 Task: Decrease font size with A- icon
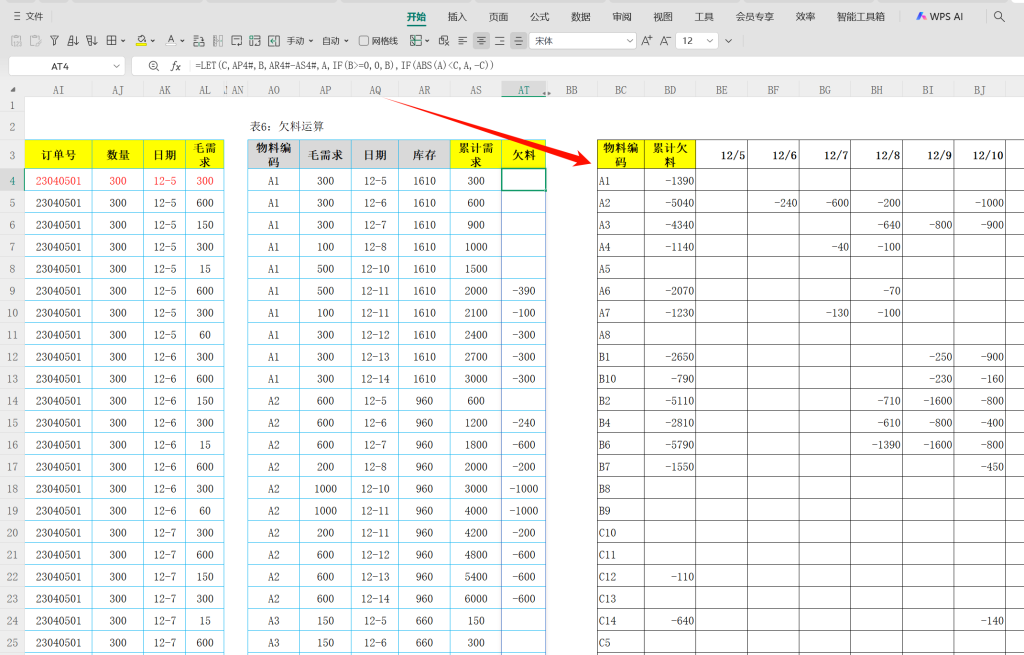tap(665, 40)
